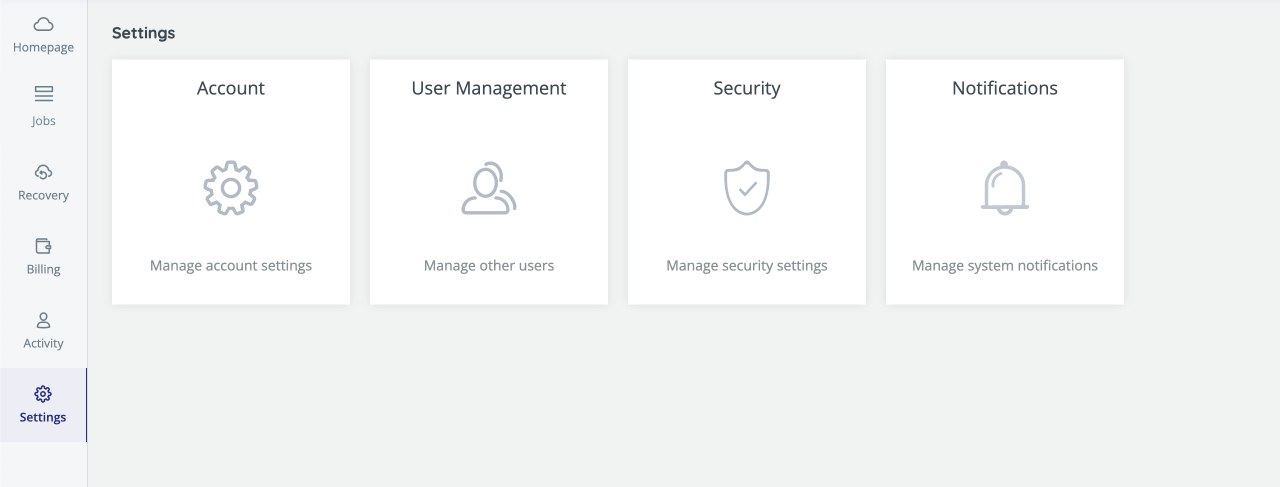This screenshot has width=1280, height=487.
Task: Click the large gear icon on Account card
Action: 231,188
